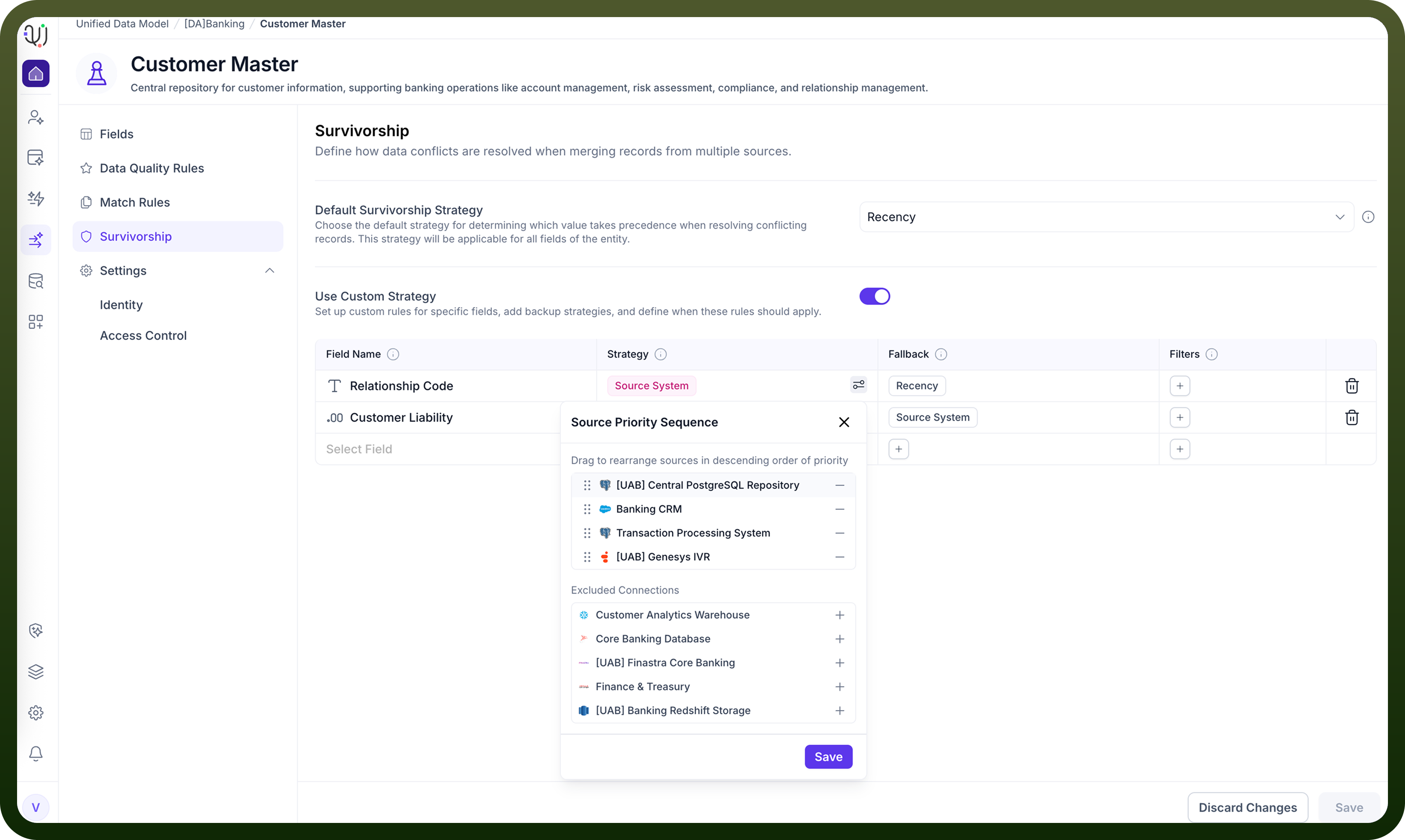Open Access Control settings
This screenshot has height=840, width=1405.
[143, 335]
